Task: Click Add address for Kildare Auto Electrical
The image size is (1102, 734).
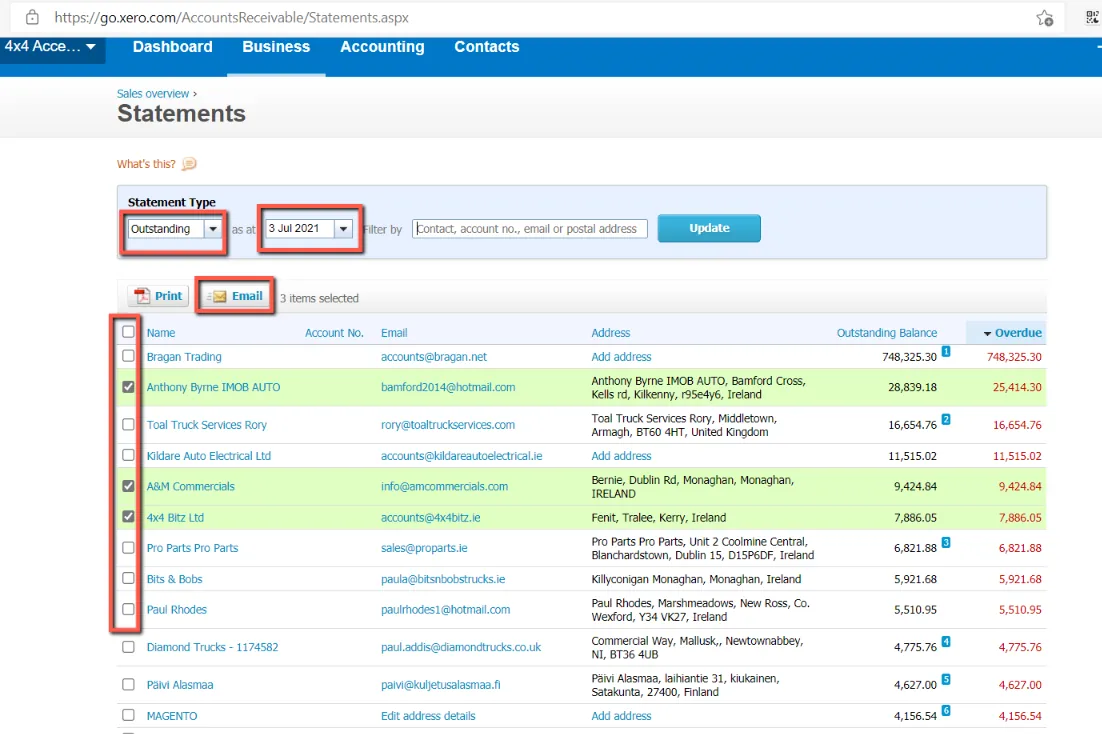Action: [x=621, y=456]
